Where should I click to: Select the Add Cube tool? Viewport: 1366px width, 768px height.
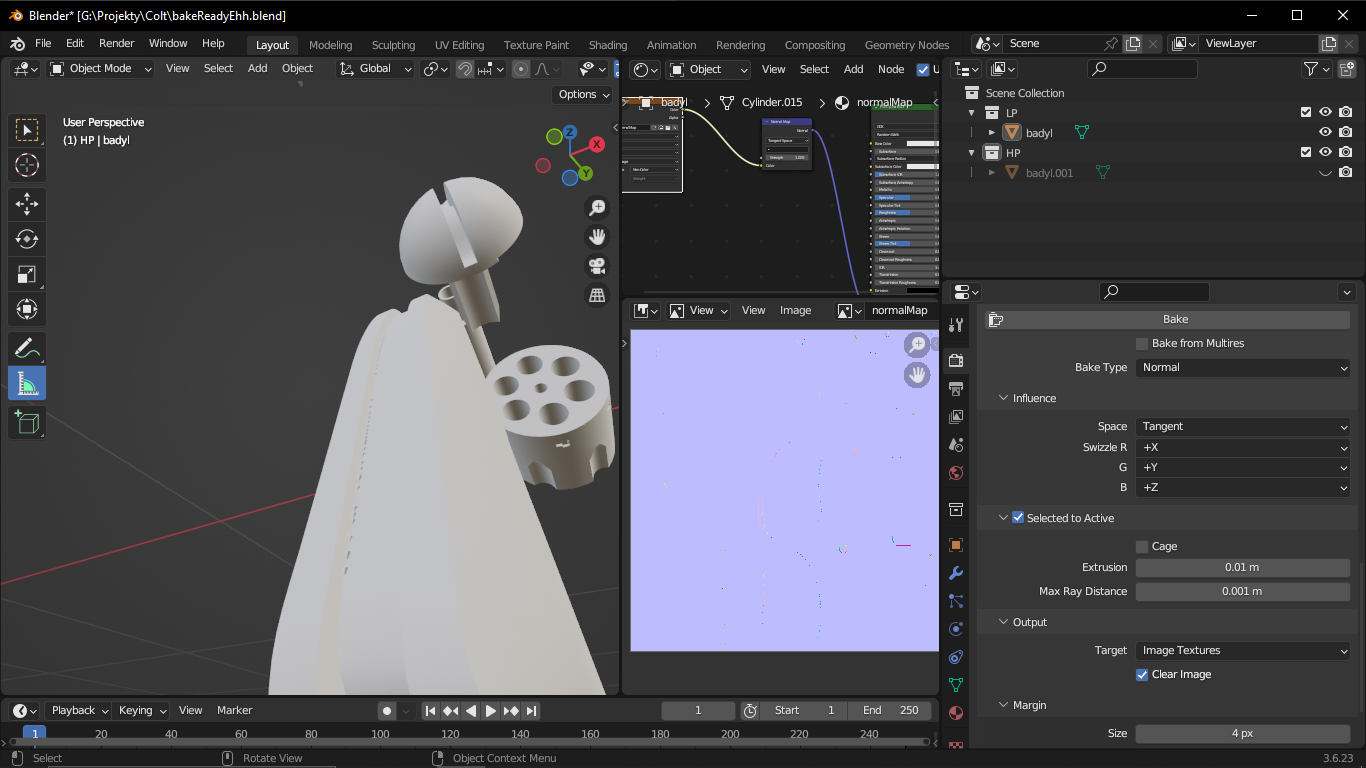(27, 422)
